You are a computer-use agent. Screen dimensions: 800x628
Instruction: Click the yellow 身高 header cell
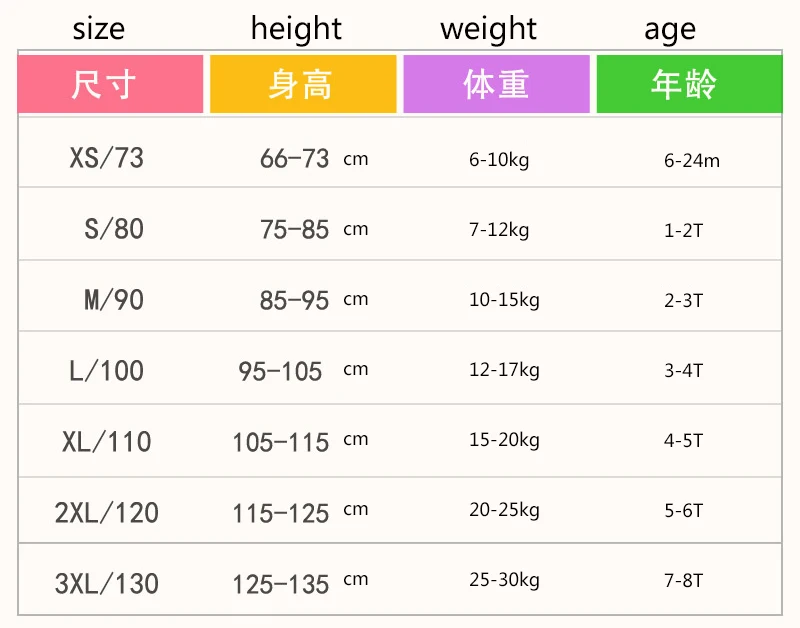pyautogui.click(x=303, y=84)
